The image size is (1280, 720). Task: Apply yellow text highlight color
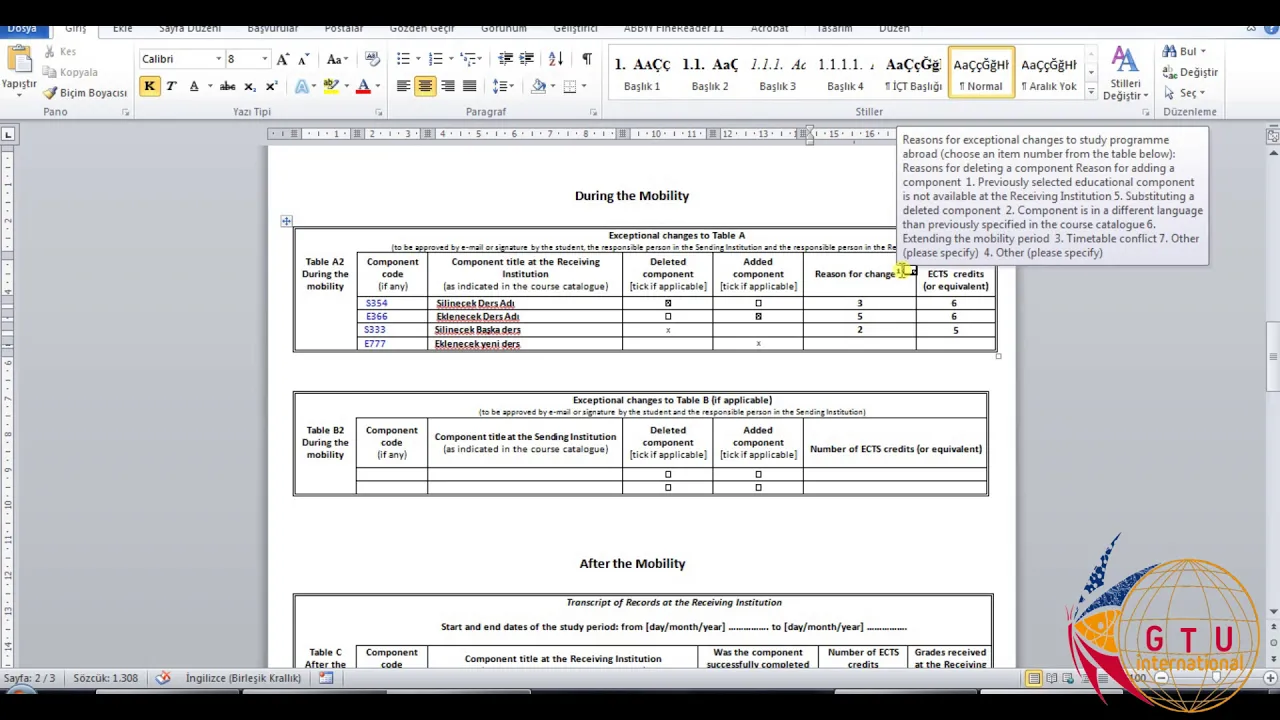click(330, 87)
